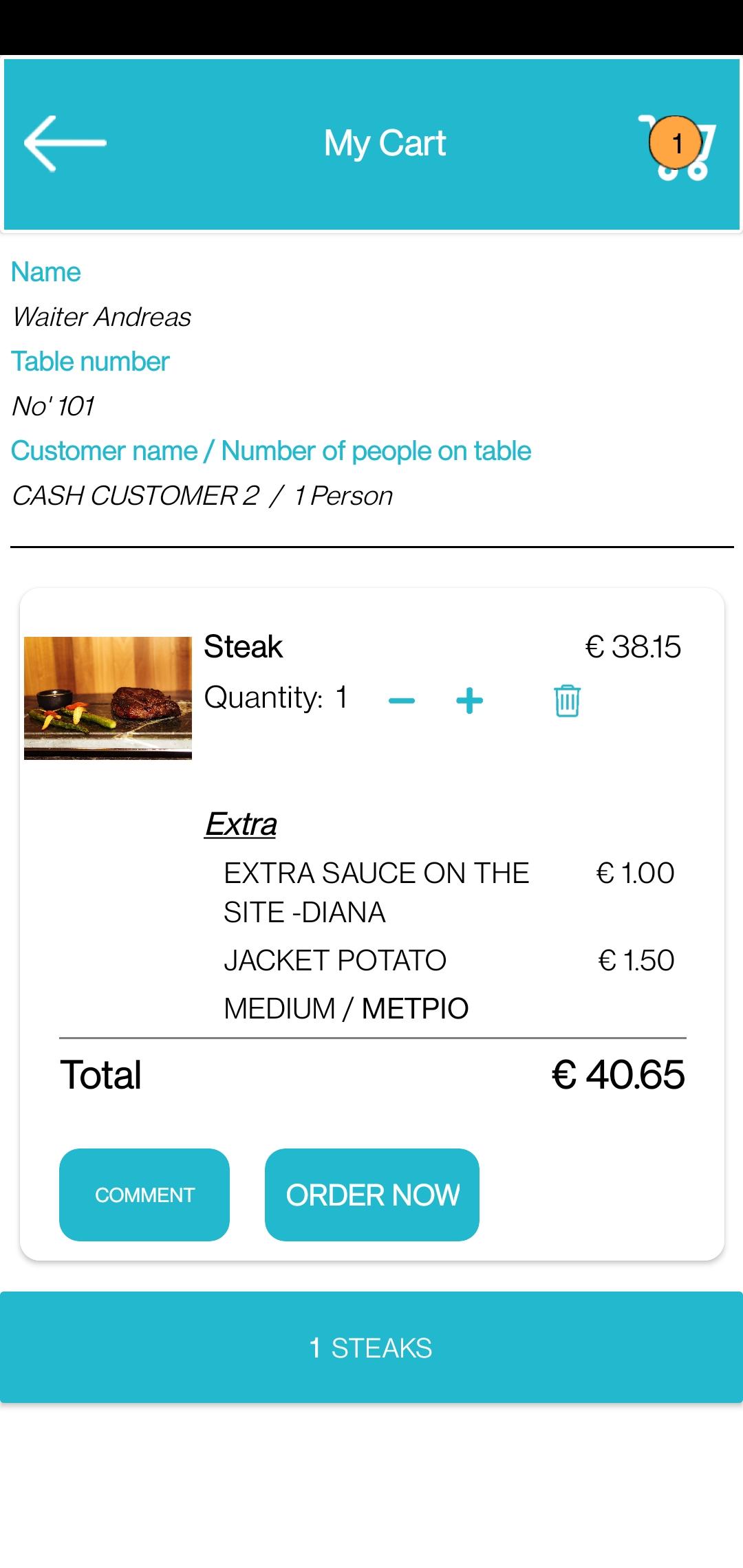Tap the Extra Sauce Diana line
743x1568 pixels.
coord(376,892)
